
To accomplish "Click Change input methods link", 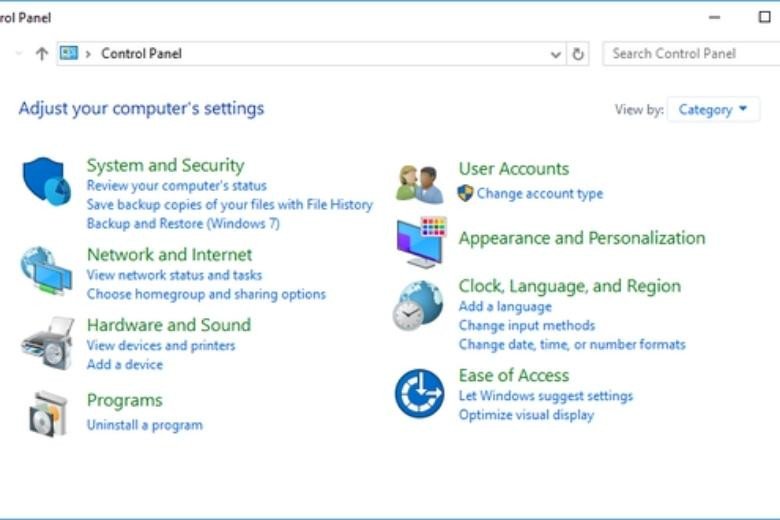I will coord(527,325).
